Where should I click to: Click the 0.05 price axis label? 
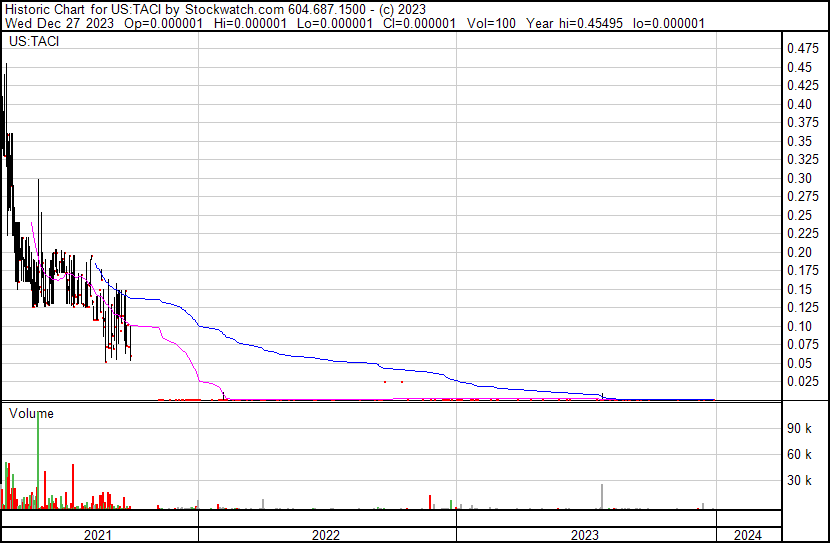click(x=799, y=364)
